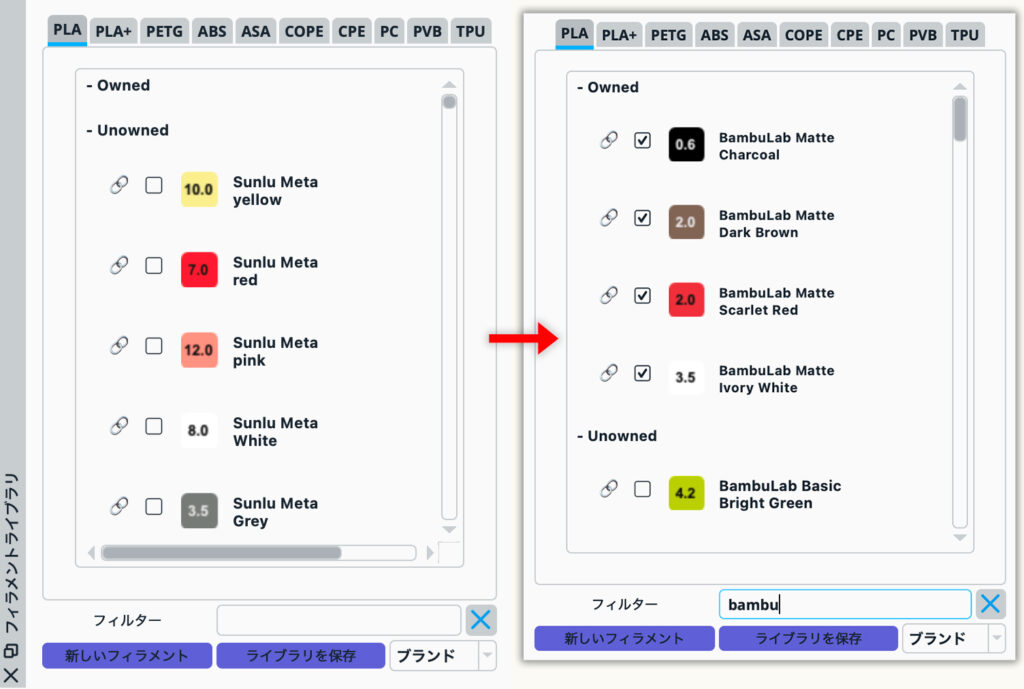Mark Sunlu Meta pink as owned
This screenshot has height=689, width=1024.
(x=154, y=346)
